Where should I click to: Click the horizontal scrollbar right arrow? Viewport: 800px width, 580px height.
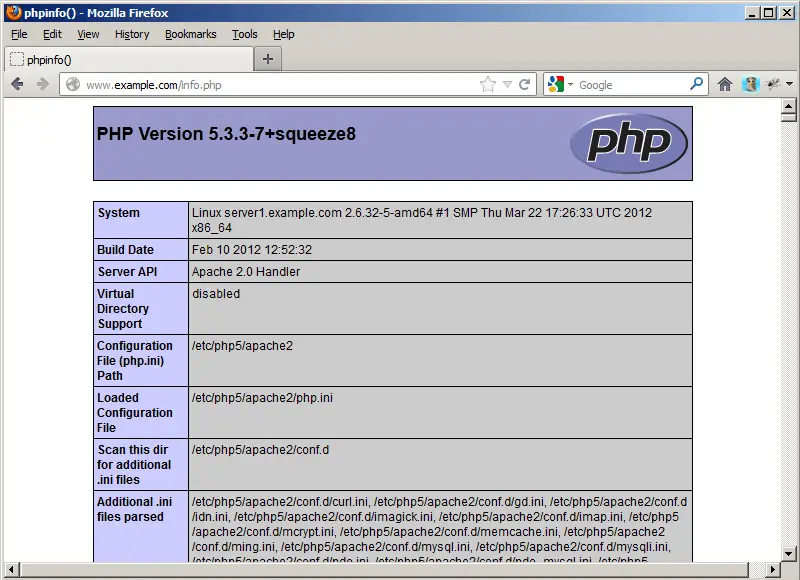click(773, 569)
